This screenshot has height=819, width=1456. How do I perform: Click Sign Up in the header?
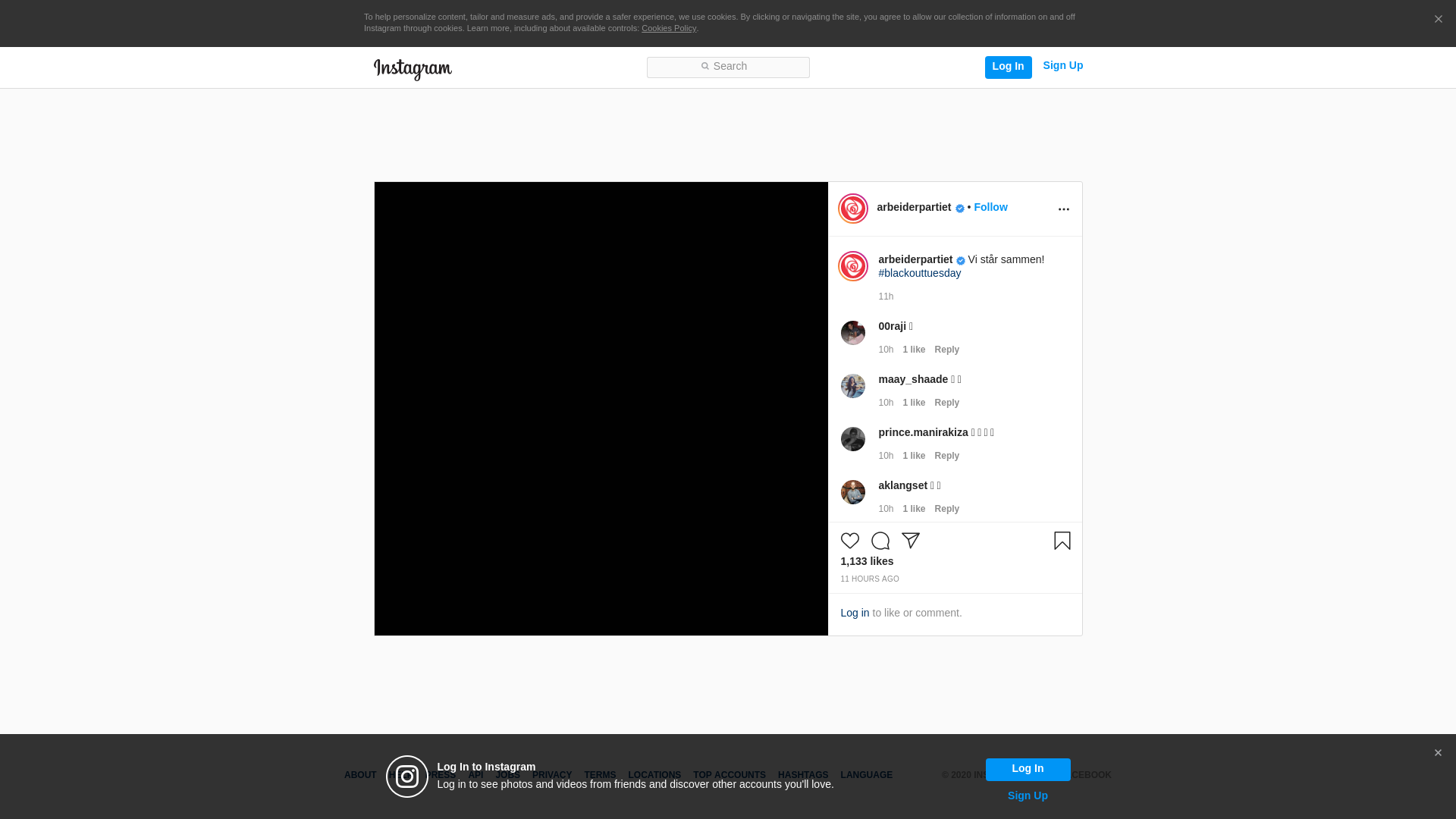pos(1062,65)
